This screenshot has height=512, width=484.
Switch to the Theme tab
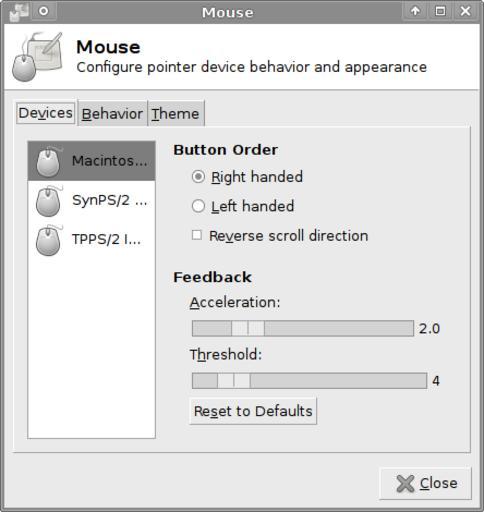coord(176,113)
